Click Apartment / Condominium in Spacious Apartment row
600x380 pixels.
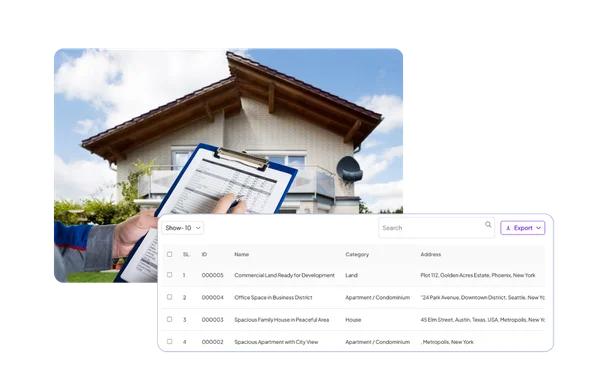point(377,342)
